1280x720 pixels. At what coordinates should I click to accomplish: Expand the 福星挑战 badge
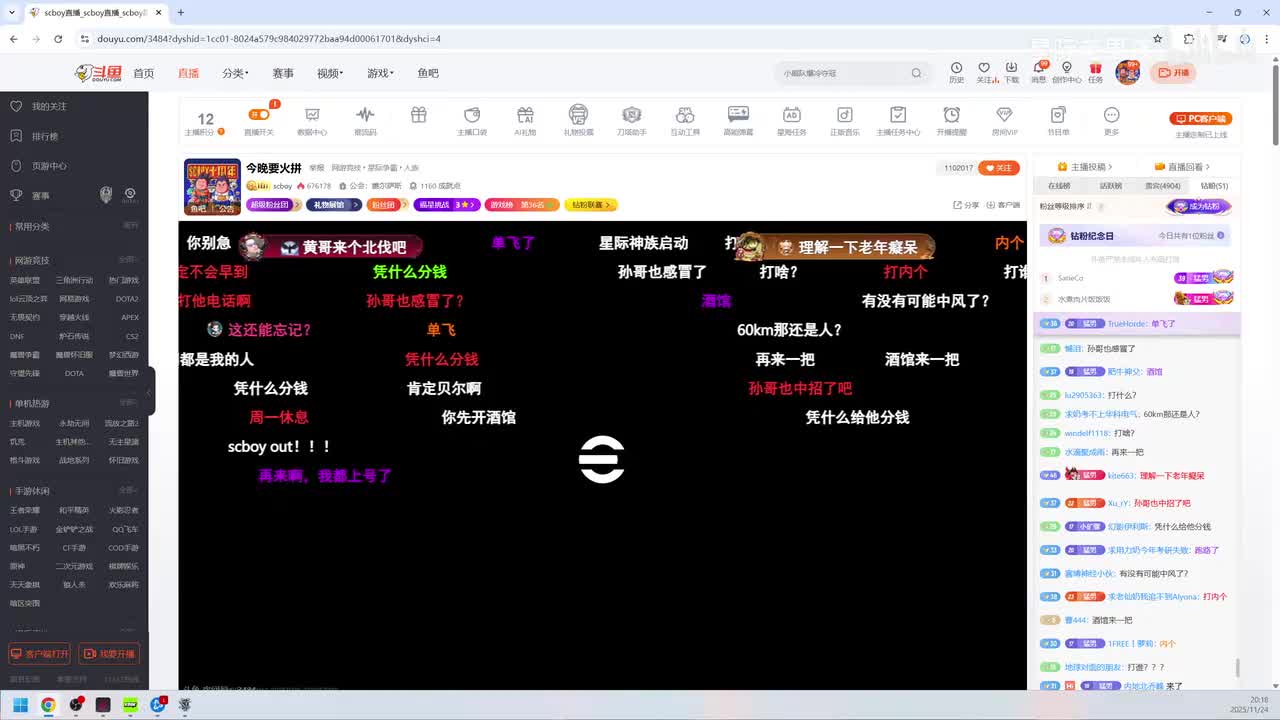(x=446, y=205)
